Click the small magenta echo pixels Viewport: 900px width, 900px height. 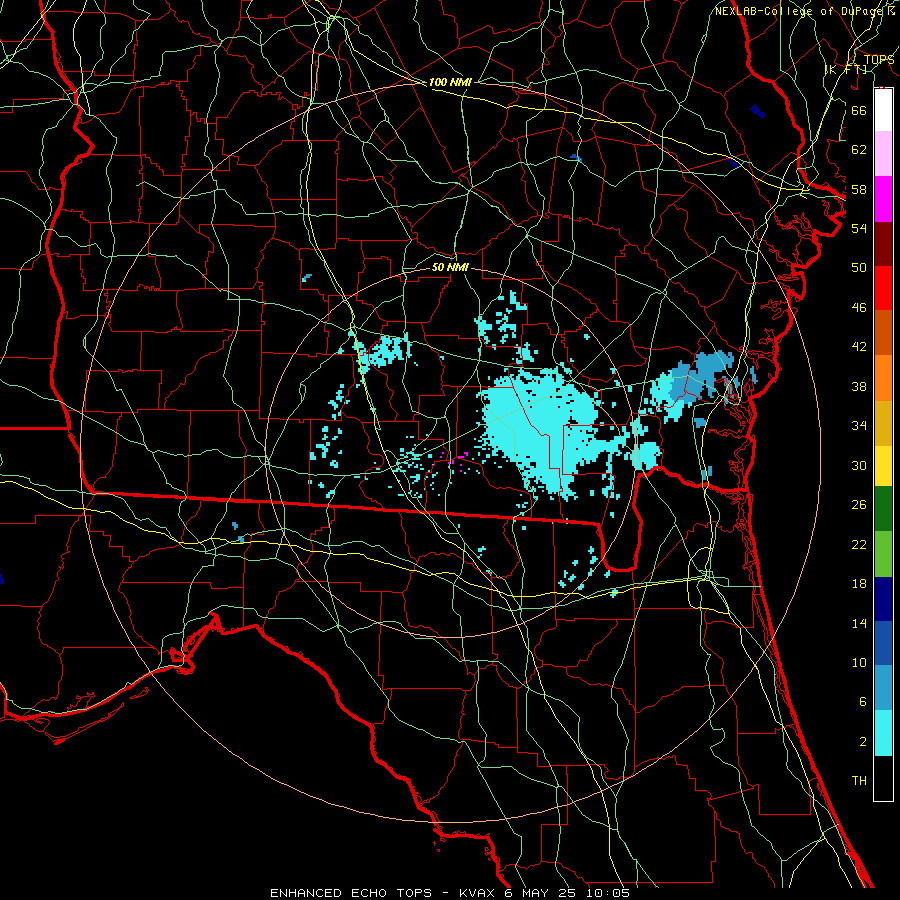456,459
